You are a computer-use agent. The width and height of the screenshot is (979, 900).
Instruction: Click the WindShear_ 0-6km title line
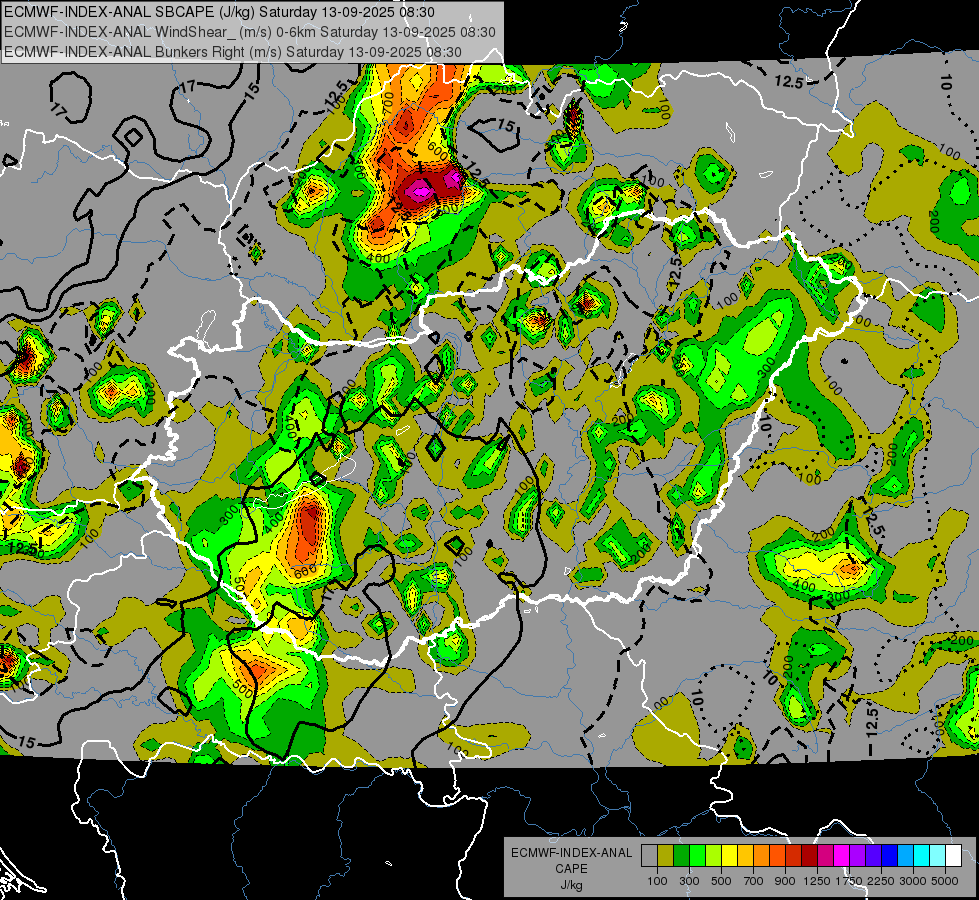coord(250,32)
